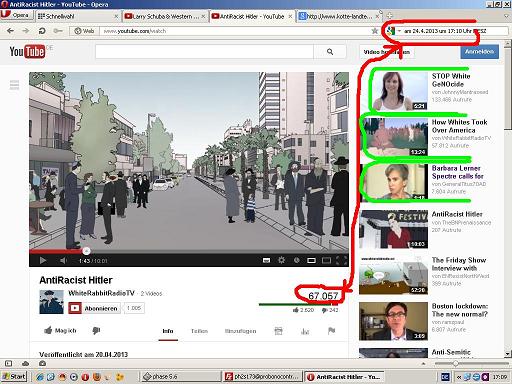Open the Opera main menu
Image resolution: width=512 pixels, height=384 pixels.
(16, 15)
